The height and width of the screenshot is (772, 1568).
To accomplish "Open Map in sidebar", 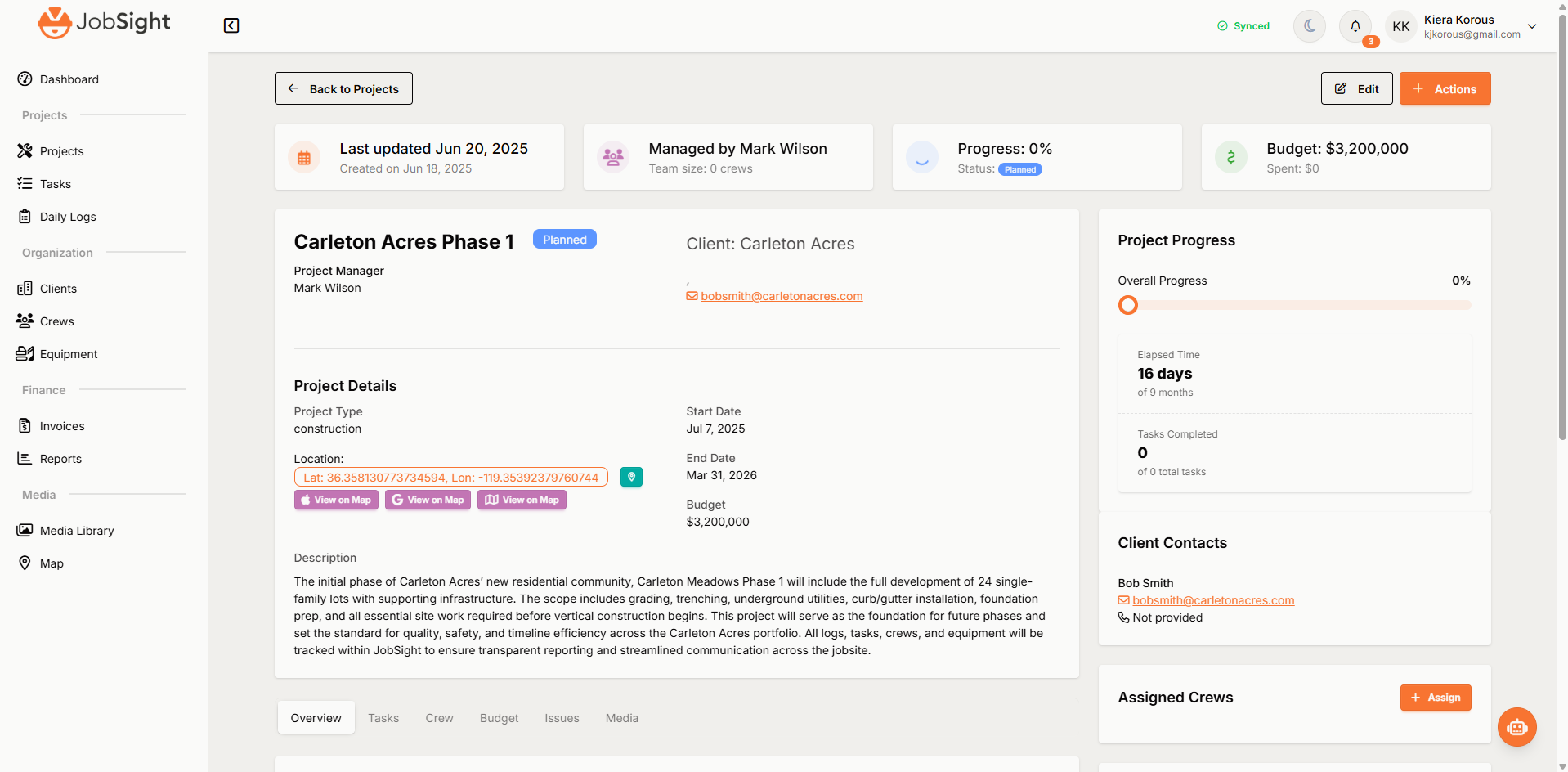I will pos(40,563).
